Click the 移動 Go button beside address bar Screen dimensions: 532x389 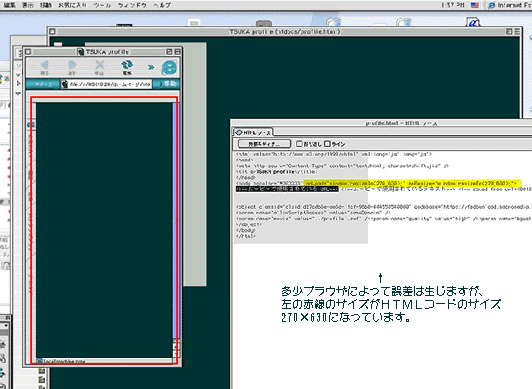pyautogui.click(x=166, y=84)
